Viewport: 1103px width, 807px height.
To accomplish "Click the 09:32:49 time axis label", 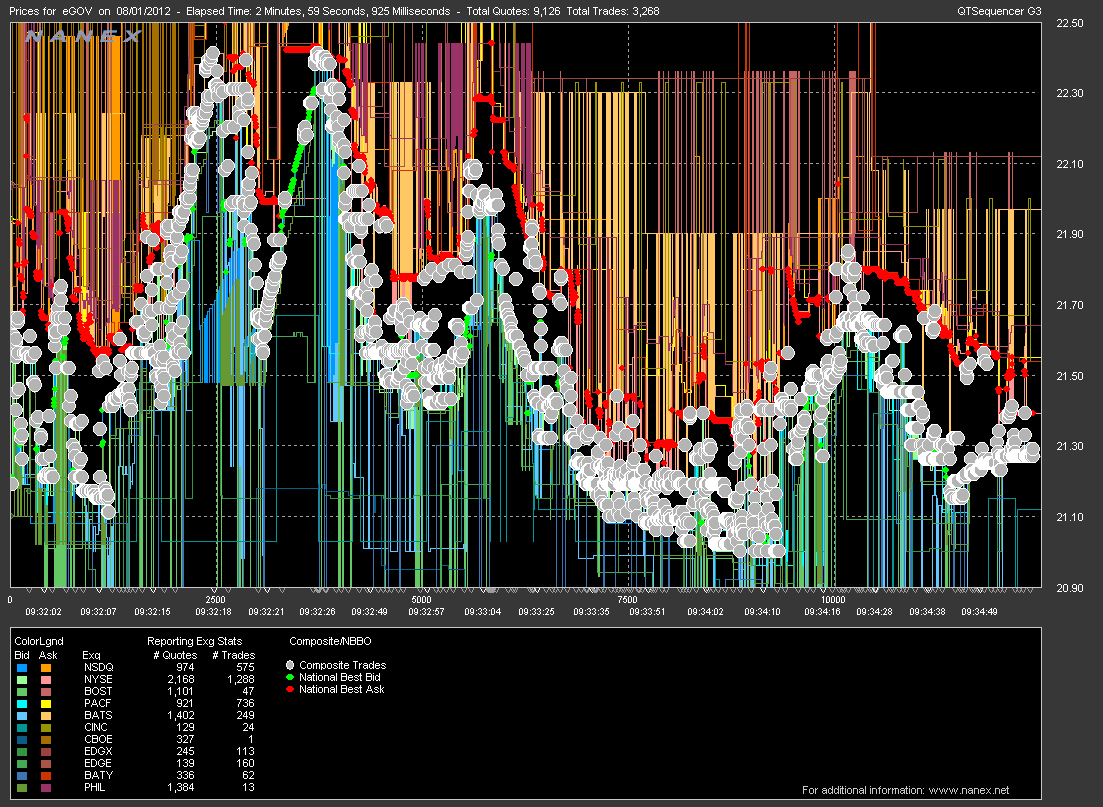I will (369, 611).
